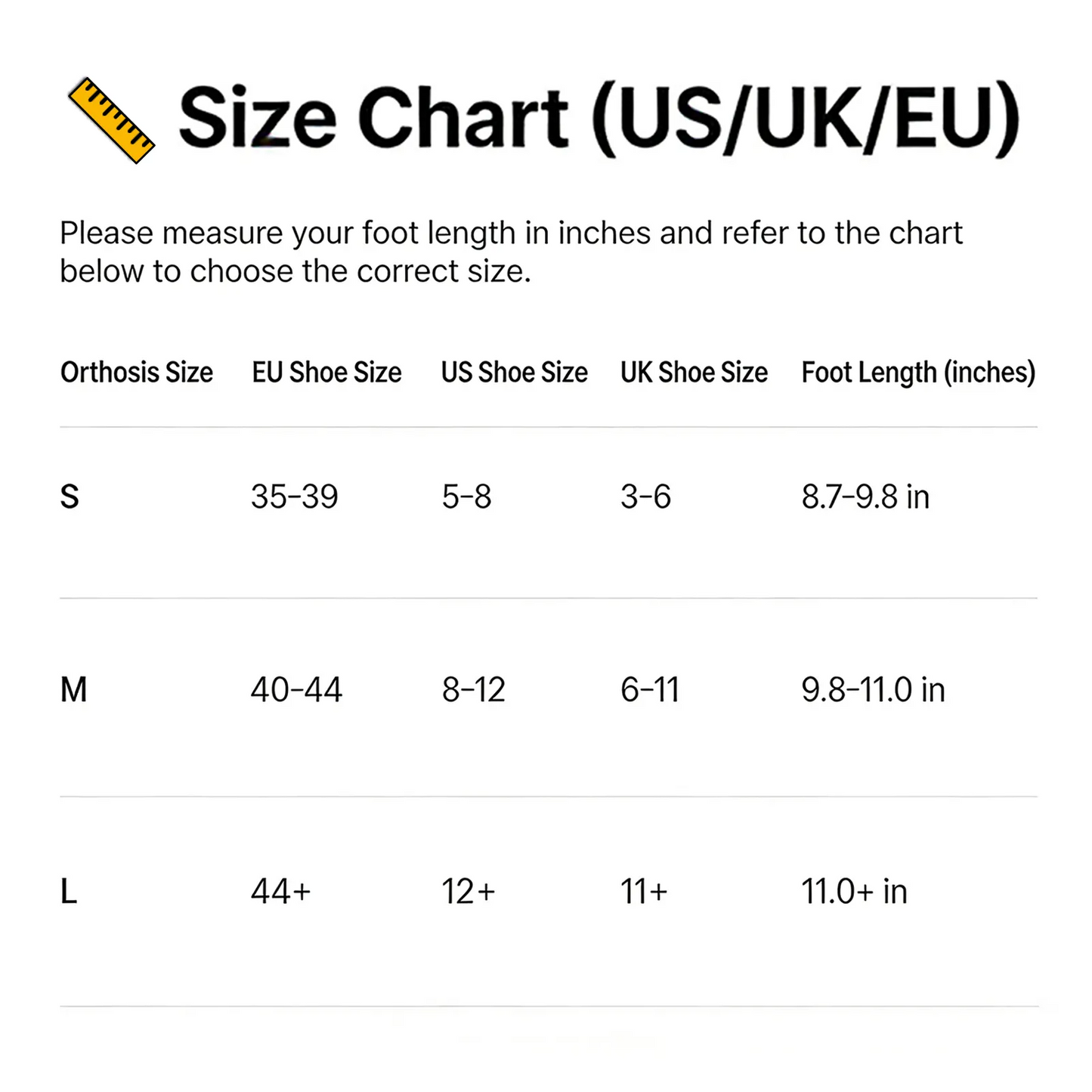Click the M orthosis size row label
Viewport: 1092px width, 1092px height.
point(73,690)
